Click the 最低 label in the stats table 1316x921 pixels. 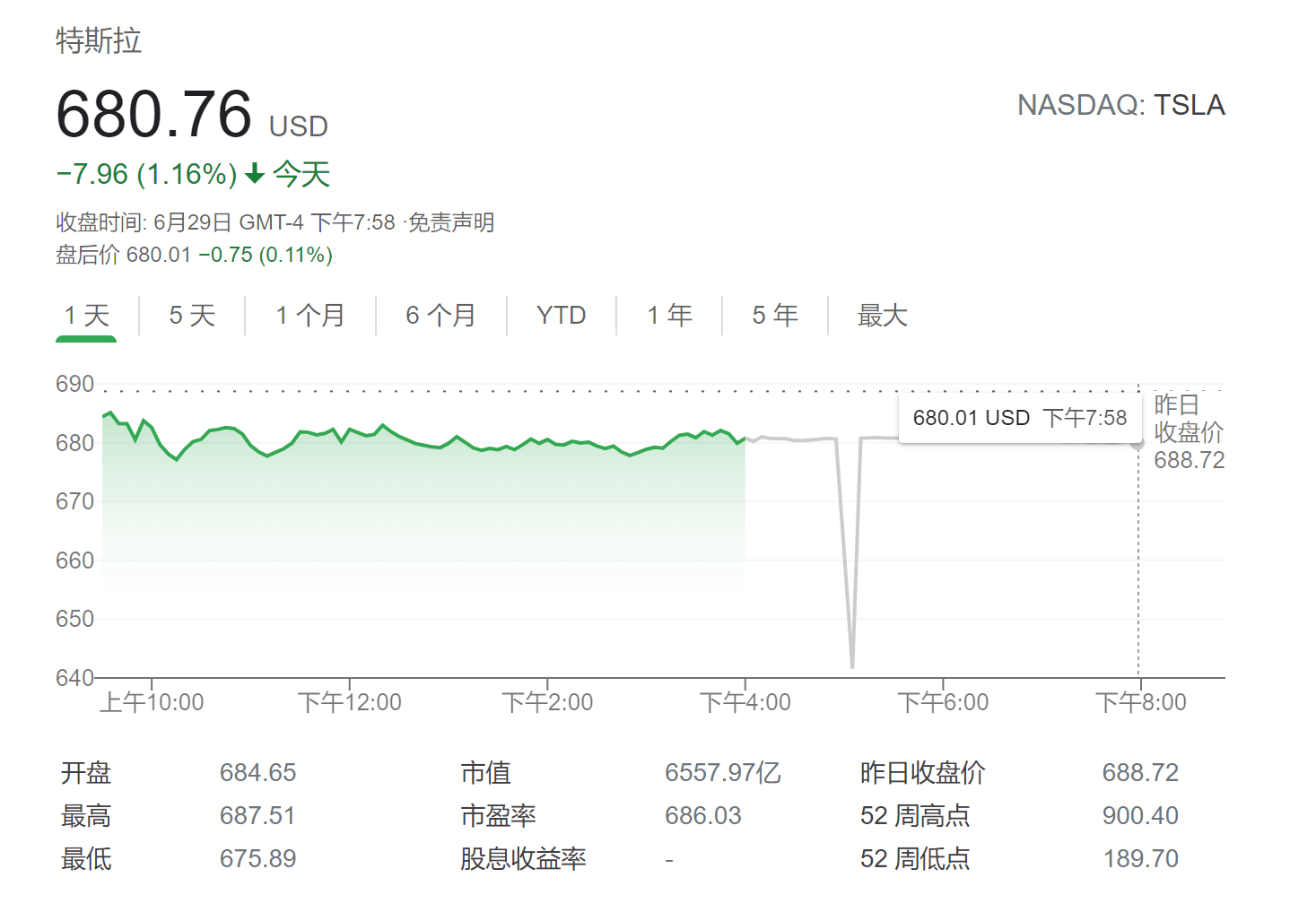click(x=86, y=859)
